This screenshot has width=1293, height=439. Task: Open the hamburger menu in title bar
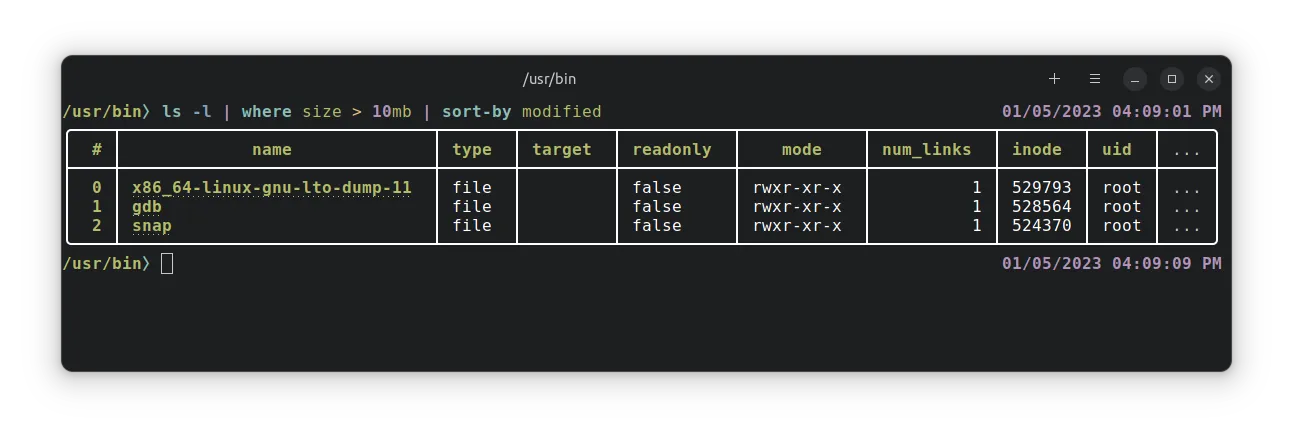click(1095, 79)
